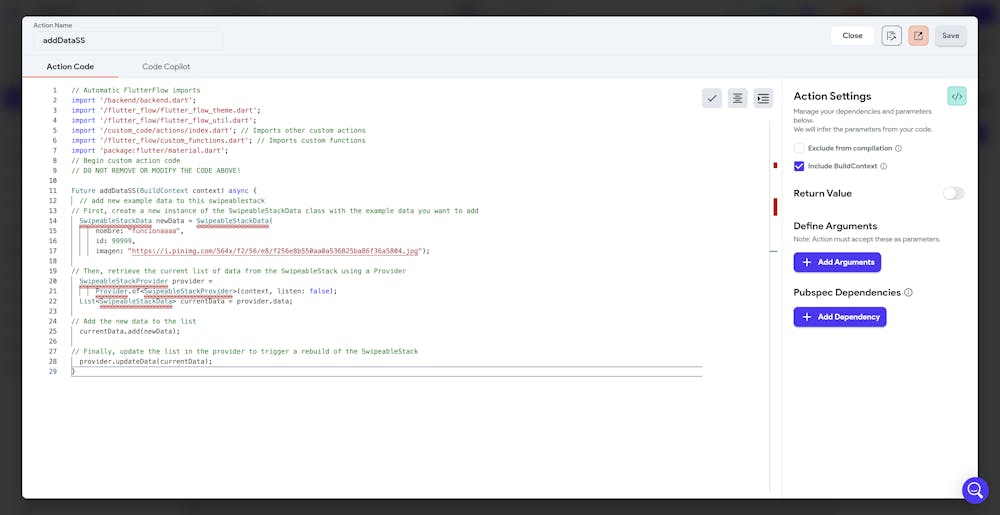
Task: Click the 'Automatic FlutterFlow imports' comment
Action: coord(136,91)
